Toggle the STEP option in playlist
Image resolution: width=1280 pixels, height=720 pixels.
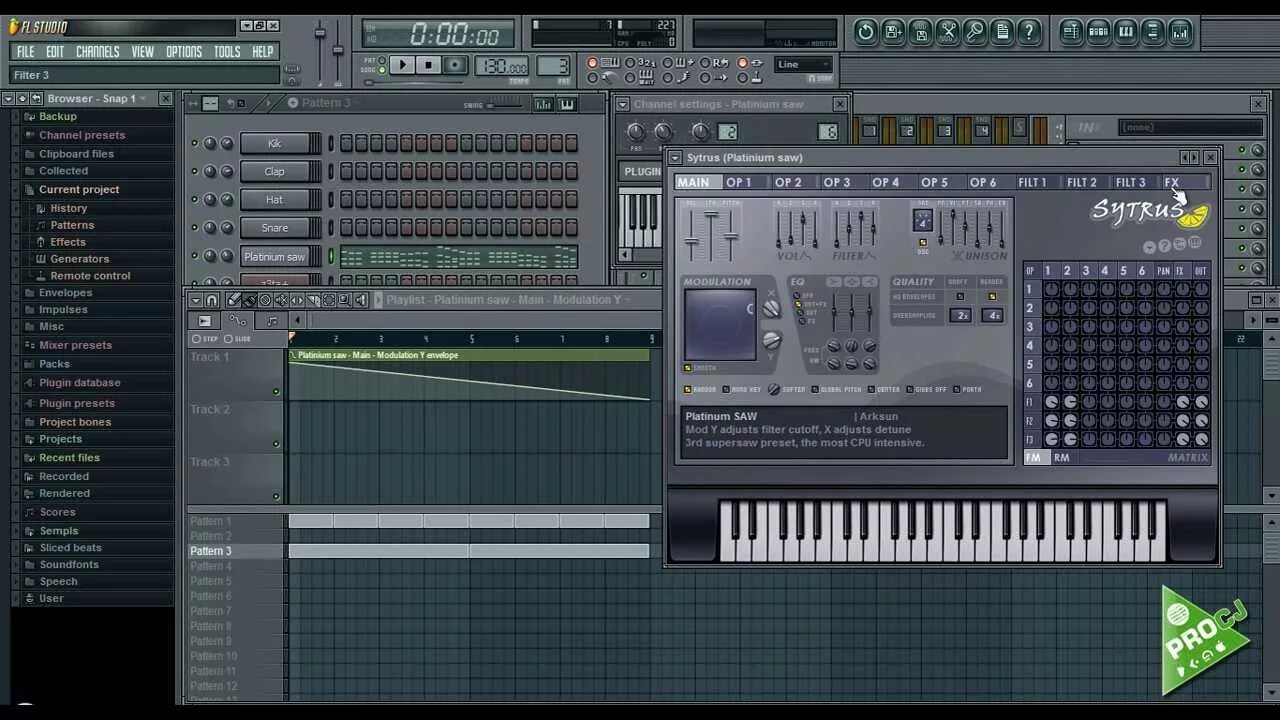(196, 339)
